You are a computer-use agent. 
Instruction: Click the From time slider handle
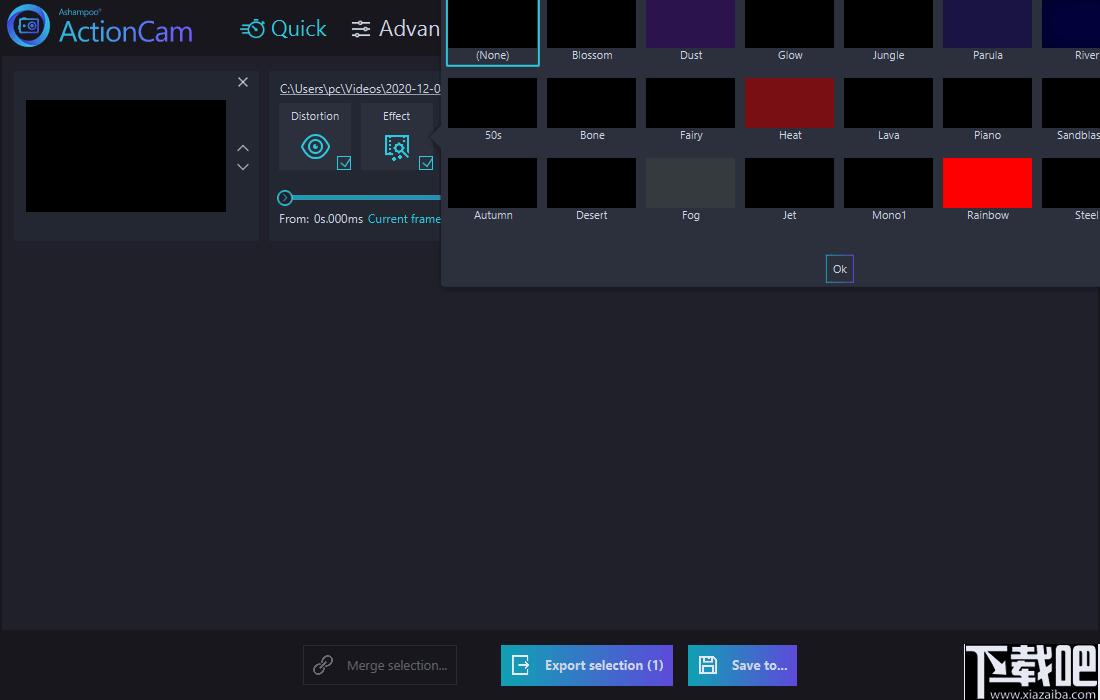[285, 198]
